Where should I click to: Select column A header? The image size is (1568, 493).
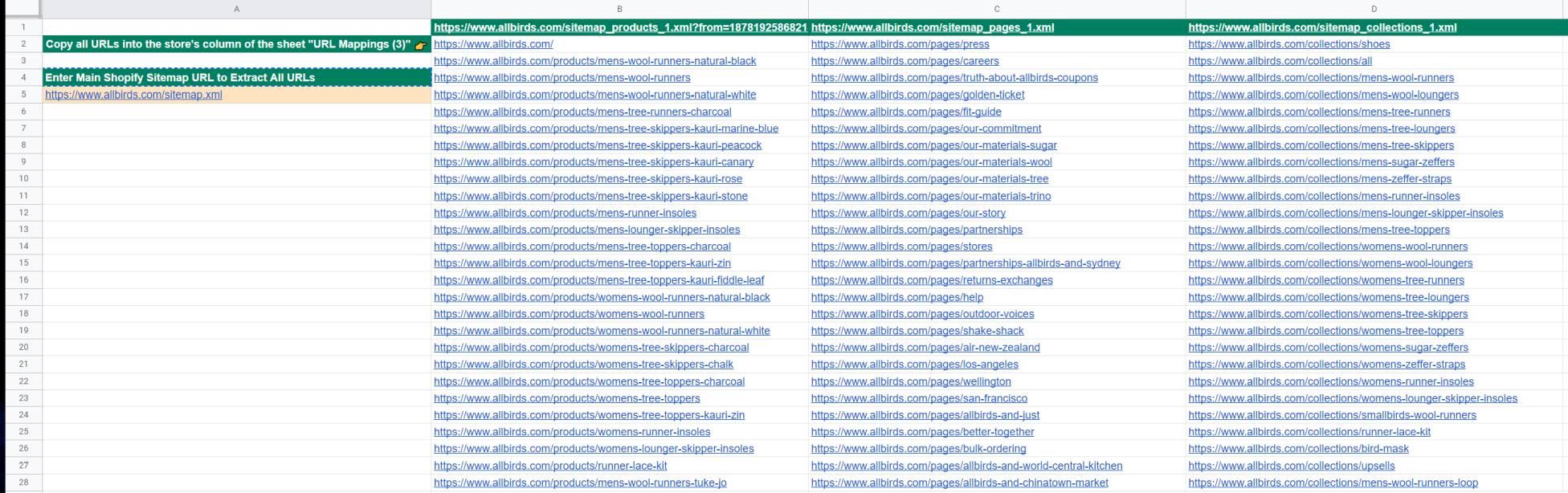tap(236, 9)
